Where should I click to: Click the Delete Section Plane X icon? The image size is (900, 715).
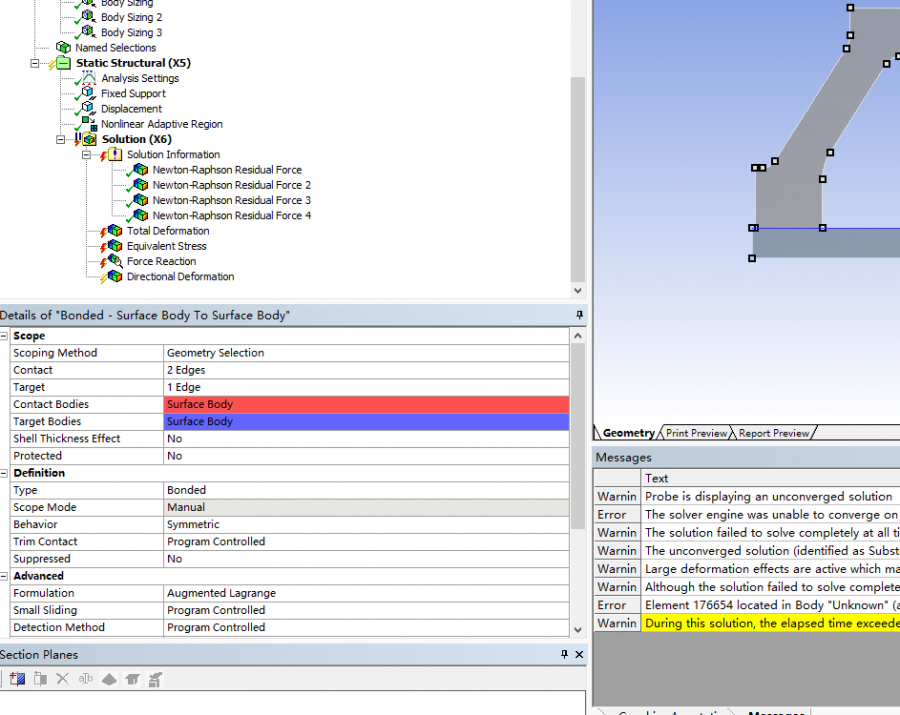click(62, 679)
